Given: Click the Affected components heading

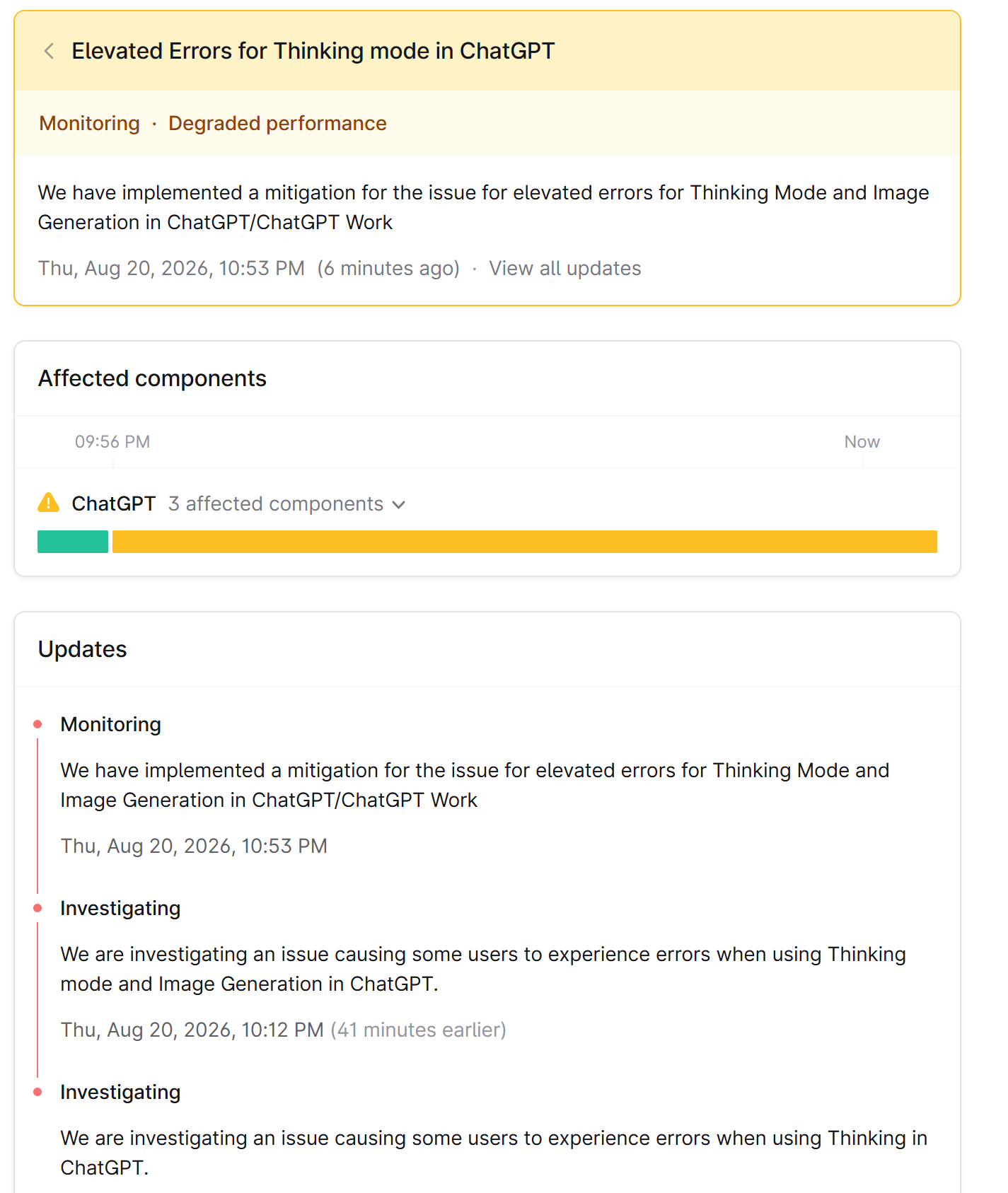Looking at the screenshot, I should pyautogui.click(x=152, y=378).
